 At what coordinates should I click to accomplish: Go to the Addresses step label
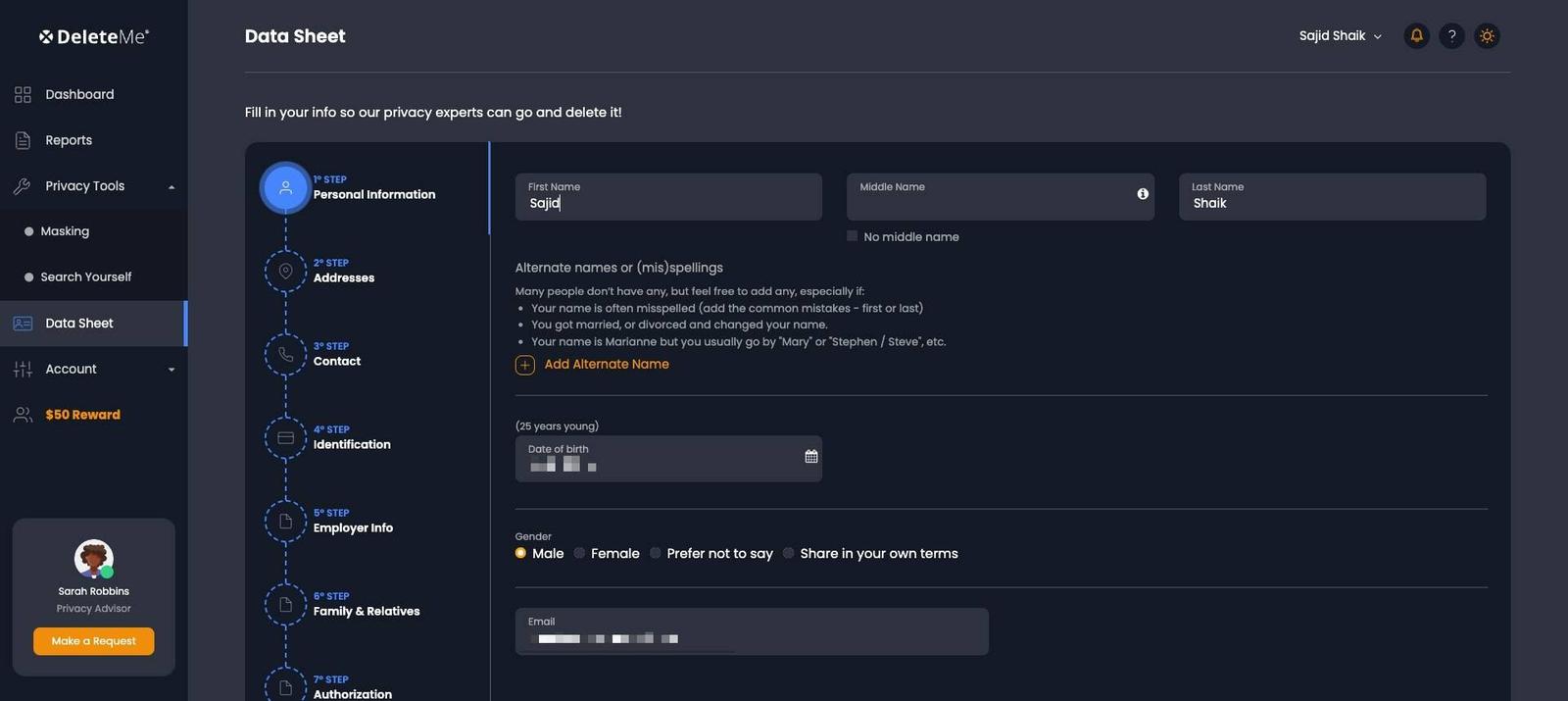click(x=344, y=278)
